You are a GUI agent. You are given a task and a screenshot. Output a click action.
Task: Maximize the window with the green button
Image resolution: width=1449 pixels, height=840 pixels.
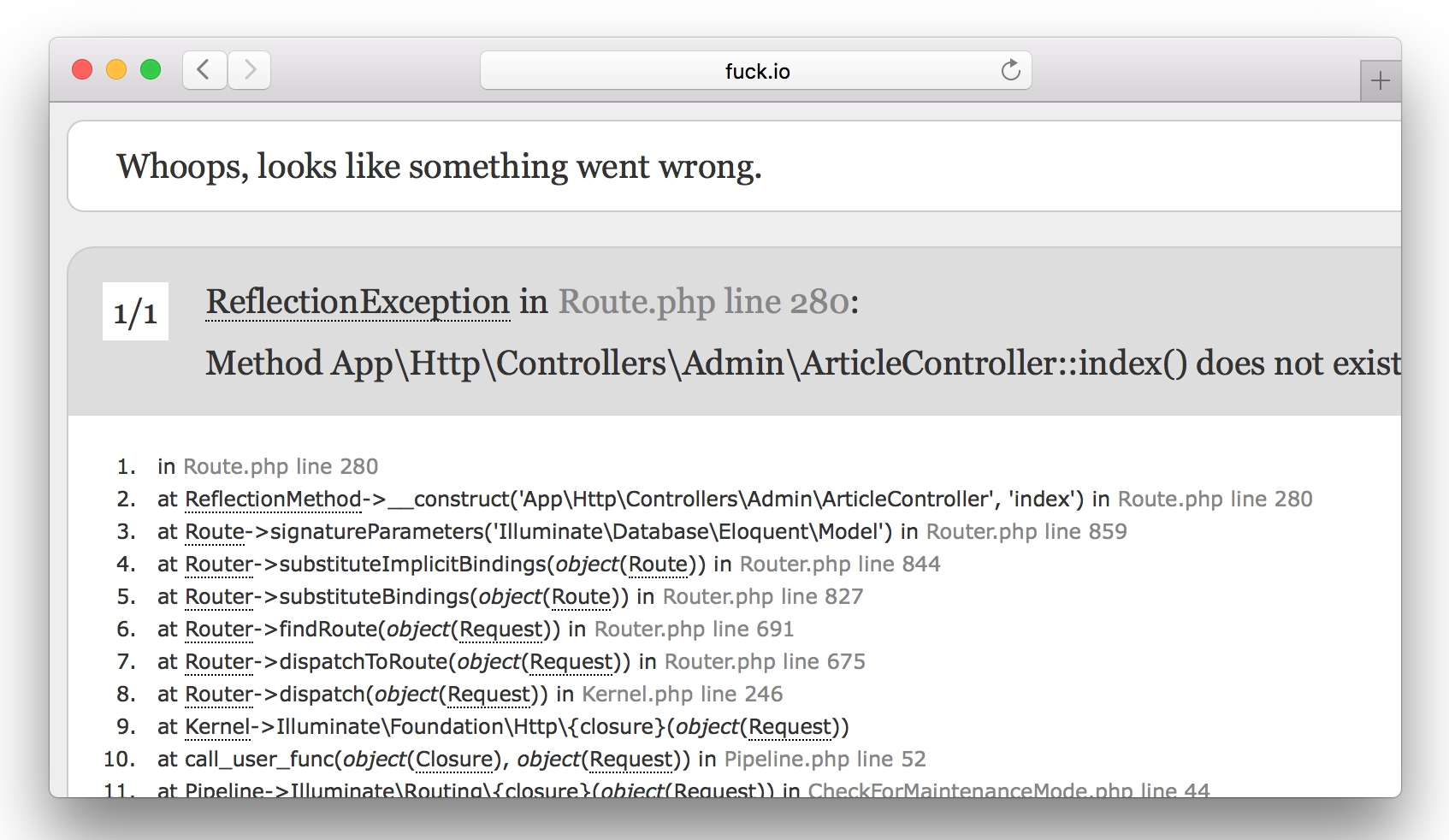151,69
